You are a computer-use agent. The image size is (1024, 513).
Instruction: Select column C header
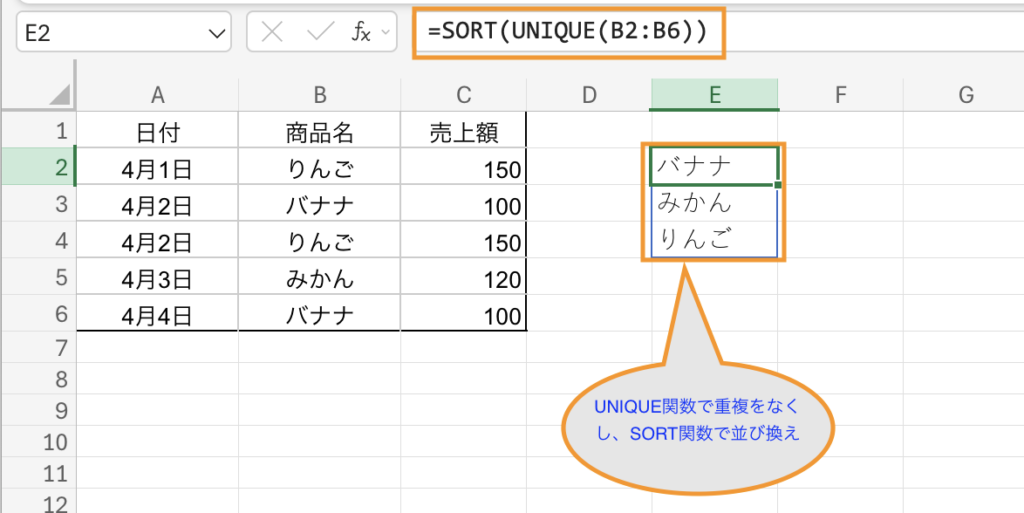tap(463, 95)
